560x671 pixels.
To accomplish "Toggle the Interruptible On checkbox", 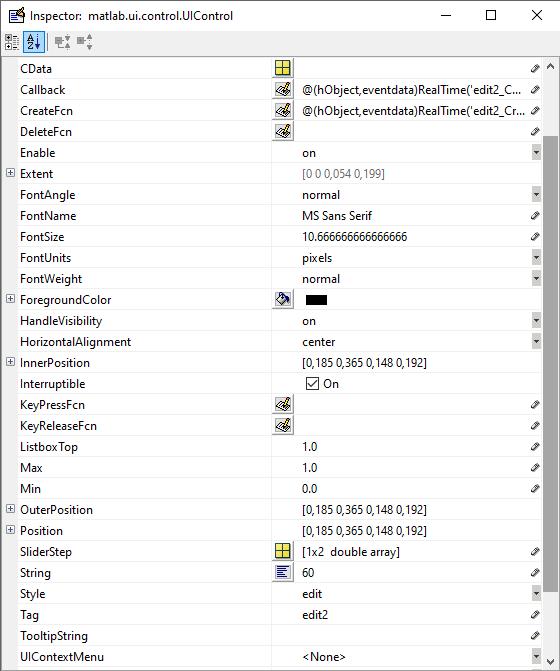I will [x=312, y=383].
